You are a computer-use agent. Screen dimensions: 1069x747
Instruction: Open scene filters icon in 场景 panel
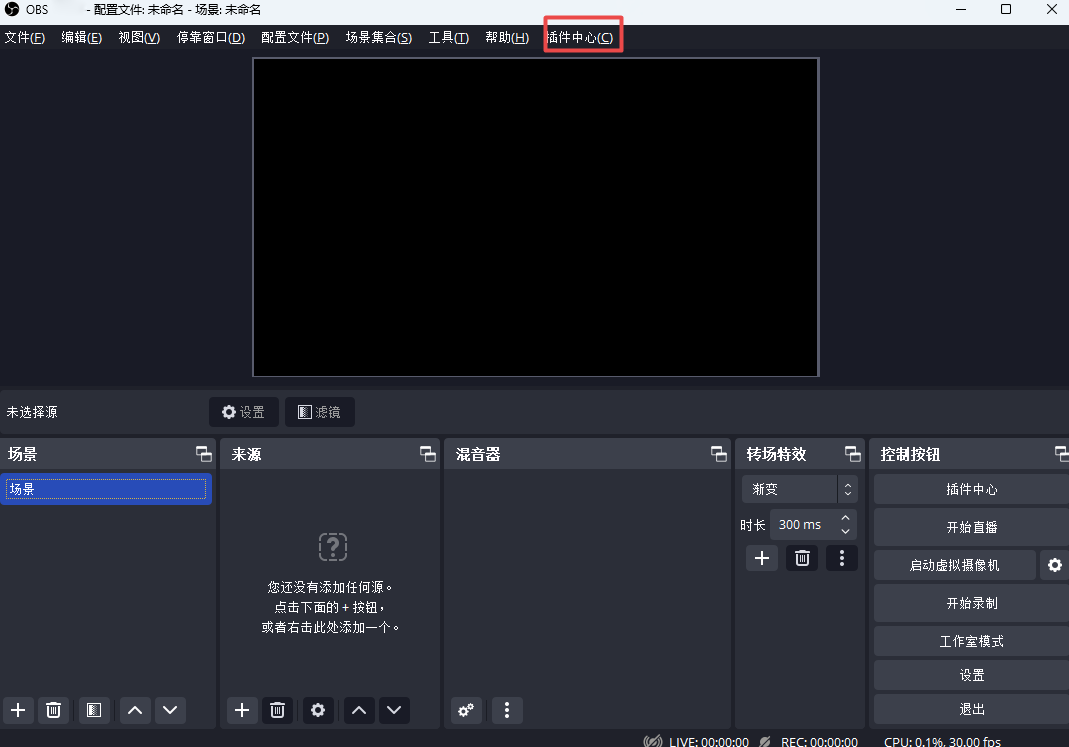(x=94, y=710)
